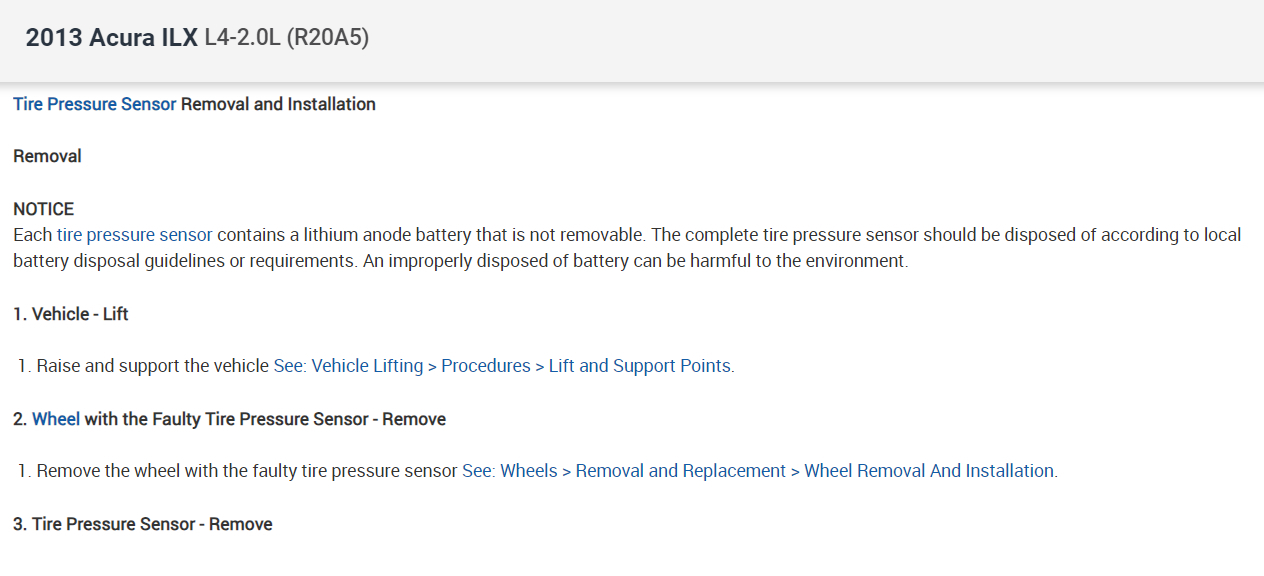
Task: Click the 'Raise and support the vehicle' step text
Action: (152, 366)
